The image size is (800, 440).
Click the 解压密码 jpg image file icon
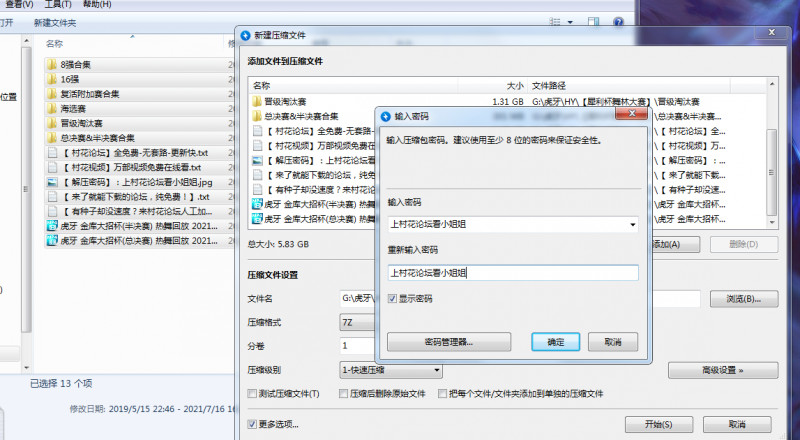click(x=52, y=183)
